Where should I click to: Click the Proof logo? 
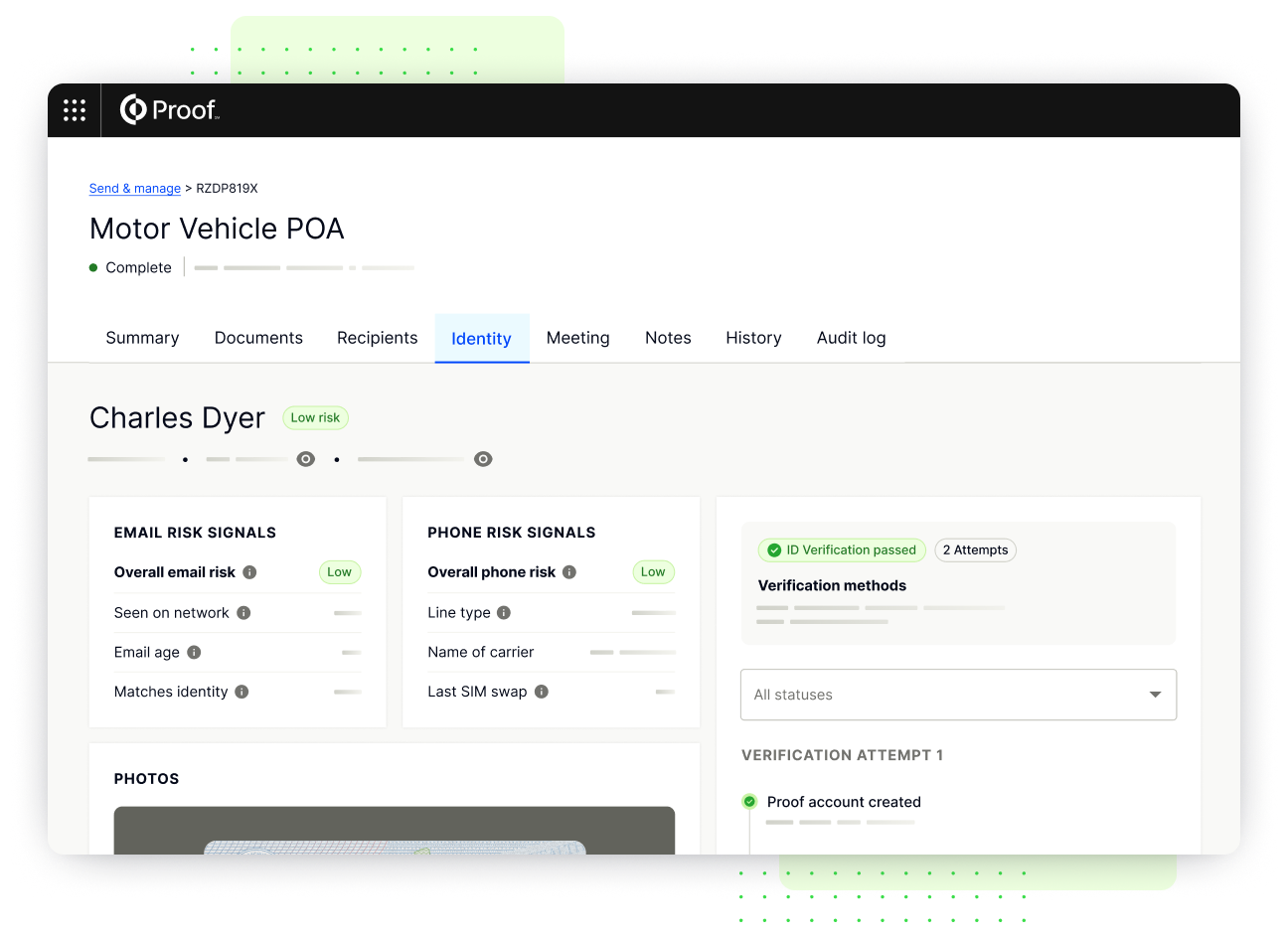tap(169, 109)
